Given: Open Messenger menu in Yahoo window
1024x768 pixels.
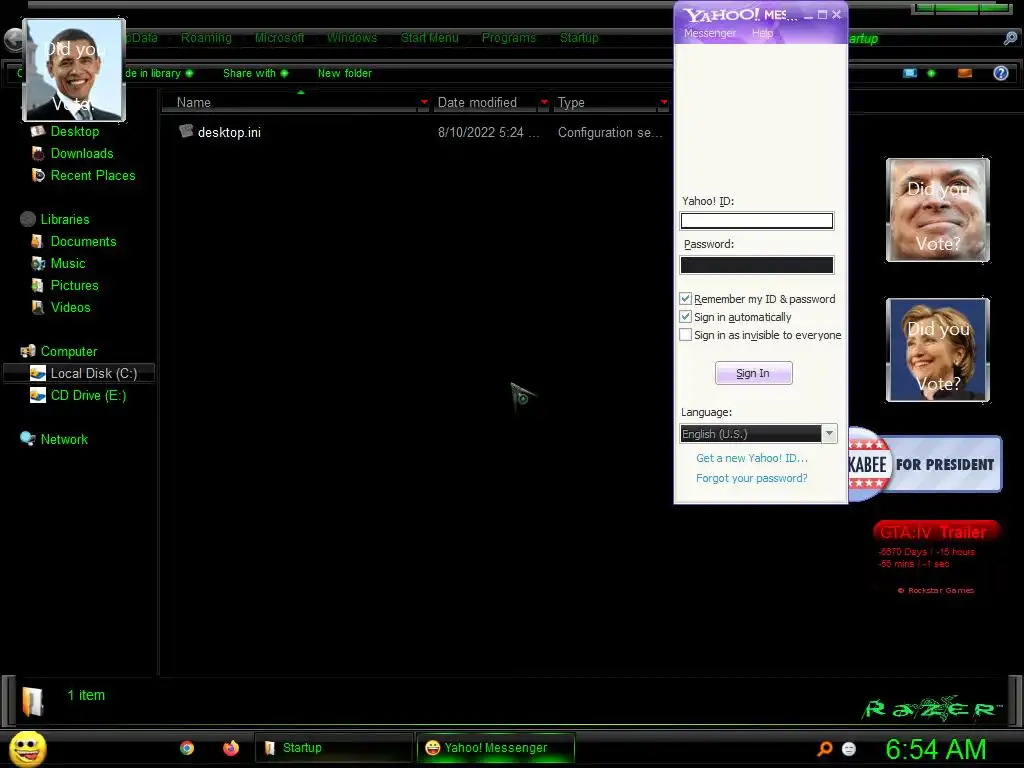Looking at the screenshot, I should tap(709, 33).
